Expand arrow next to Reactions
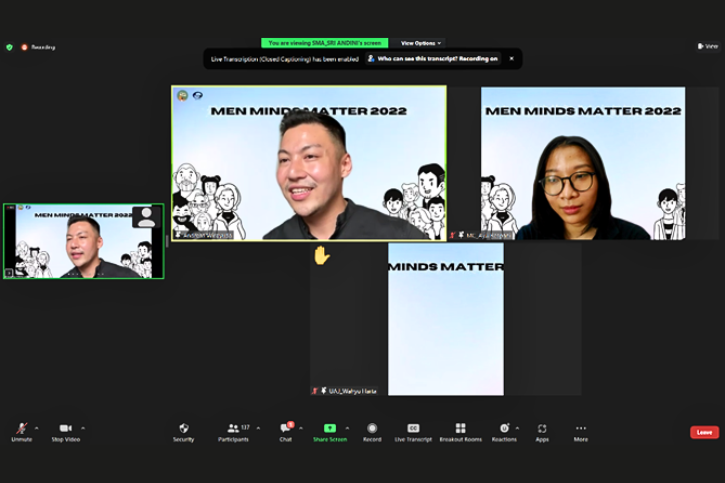Viewport: 725px width, 483px height. pyautogui.click(x=517, y=428)
